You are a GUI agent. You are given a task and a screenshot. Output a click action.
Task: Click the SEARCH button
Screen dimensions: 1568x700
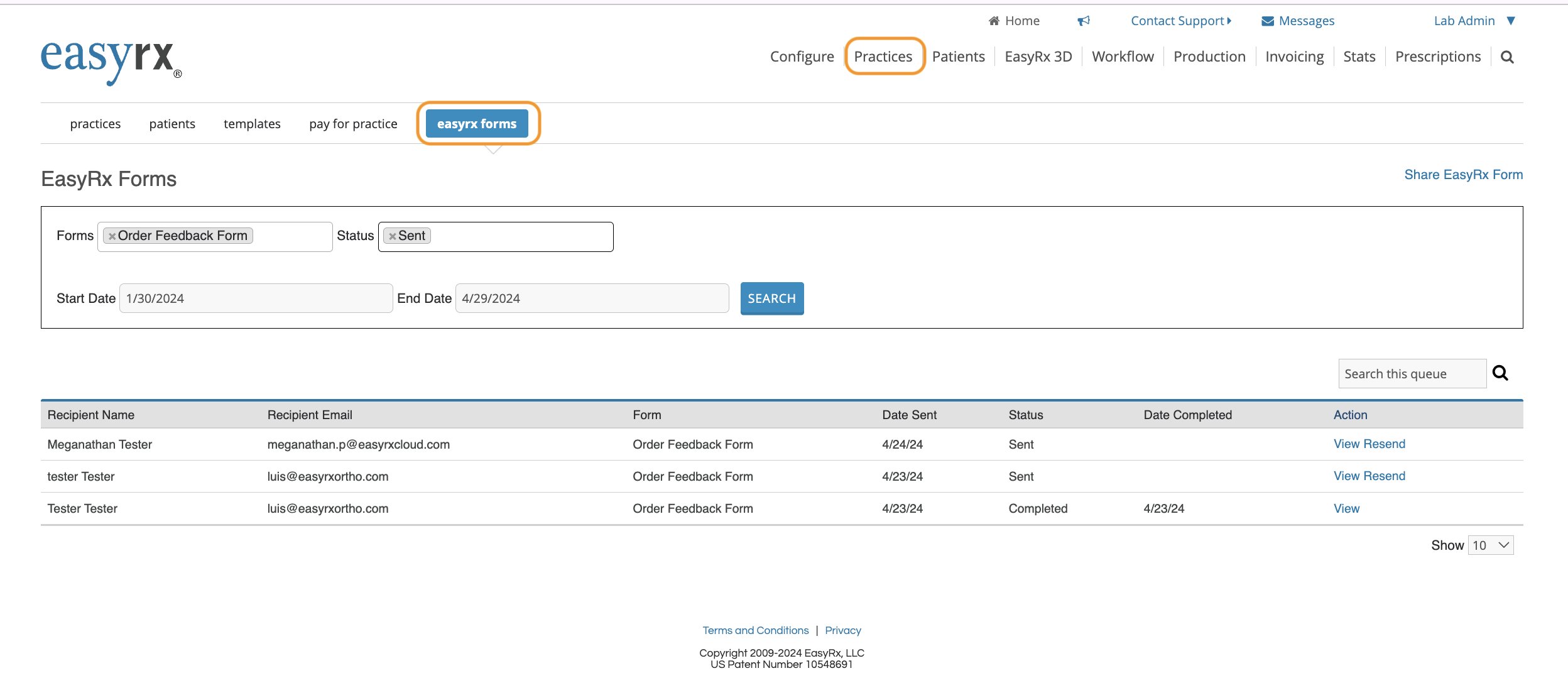(772, 298)
